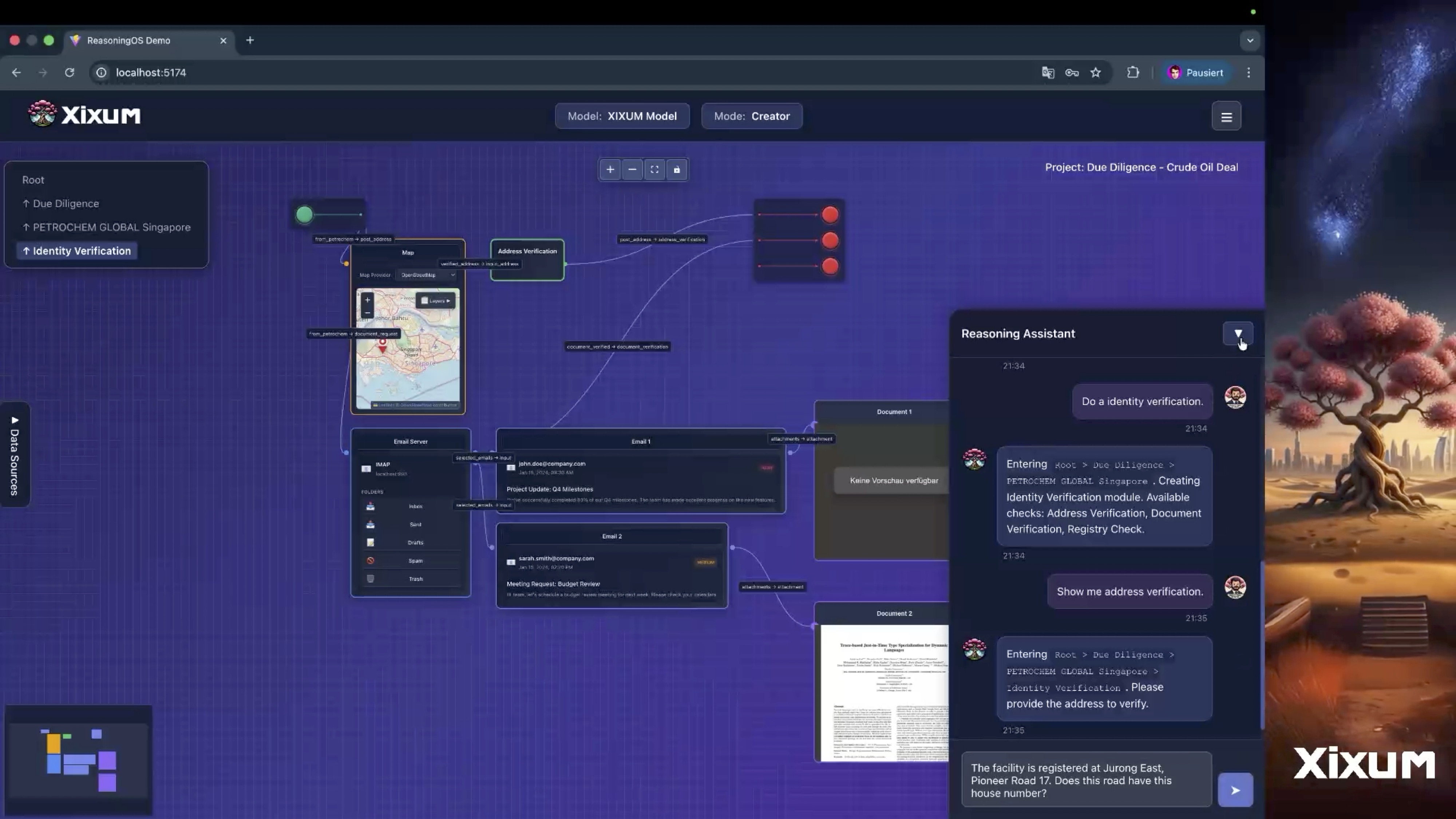The width and height of the screenshot is (1456, 819).
Task: Click the bottom red output node
Action: click(x=830, y=266)
